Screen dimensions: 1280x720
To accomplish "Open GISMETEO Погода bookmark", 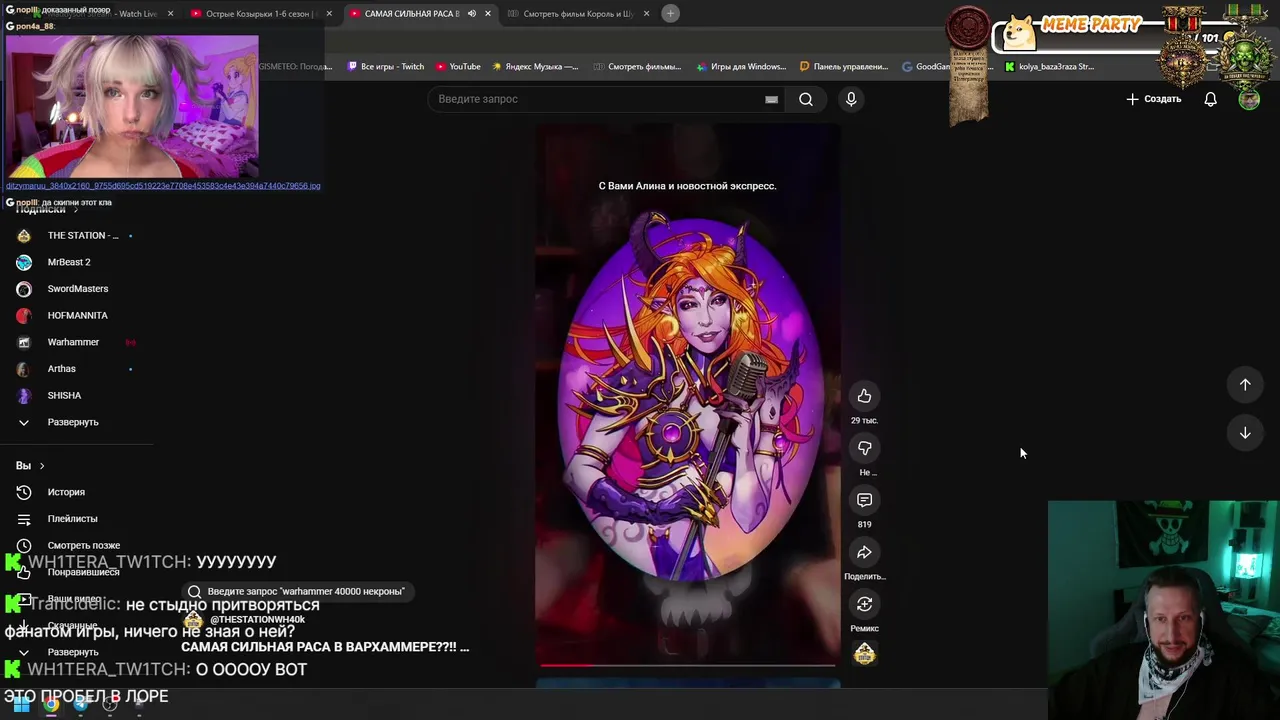I will pyautogui.click(x=295, y=67).
